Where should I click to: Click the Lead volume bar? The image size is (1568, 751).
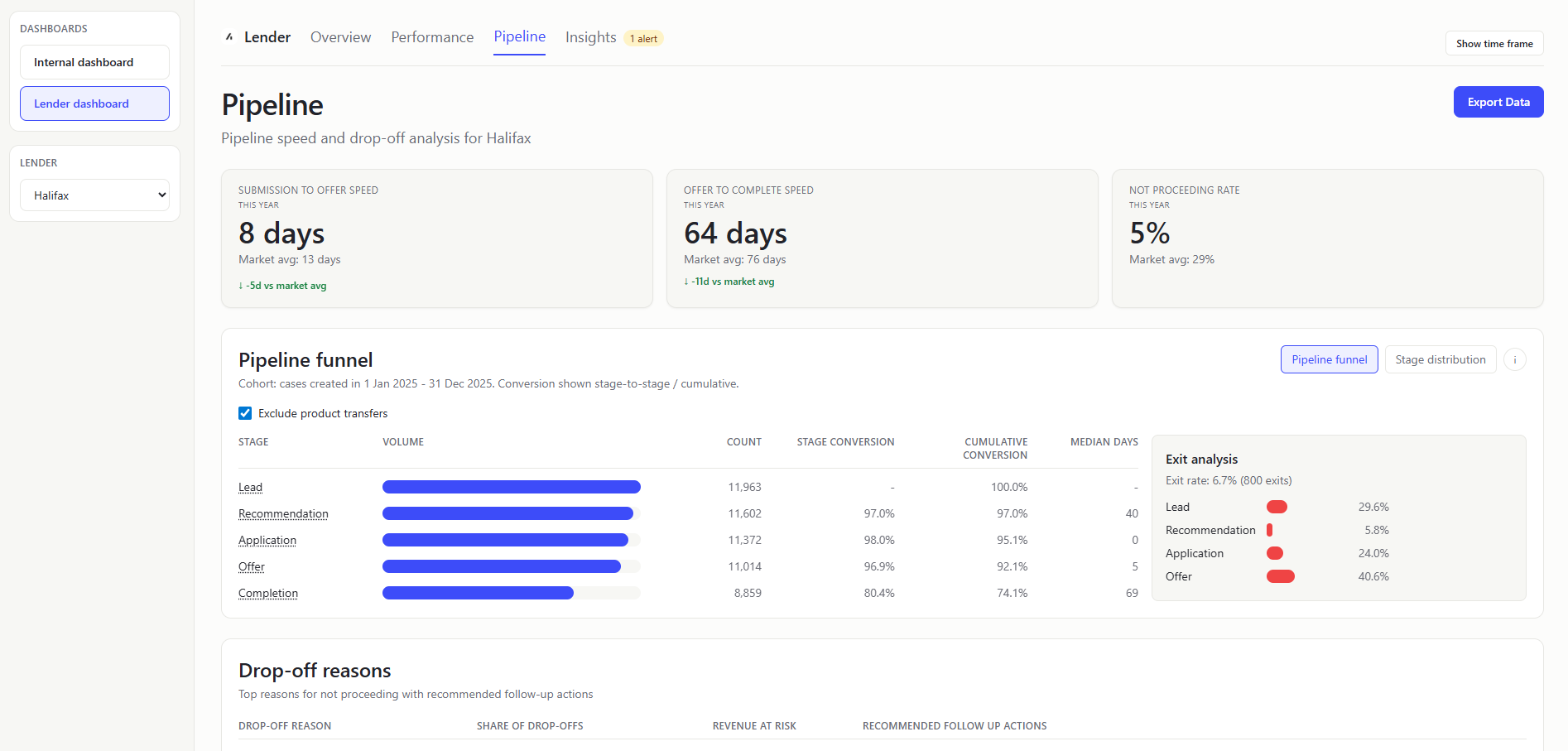(x=510, y=487)
